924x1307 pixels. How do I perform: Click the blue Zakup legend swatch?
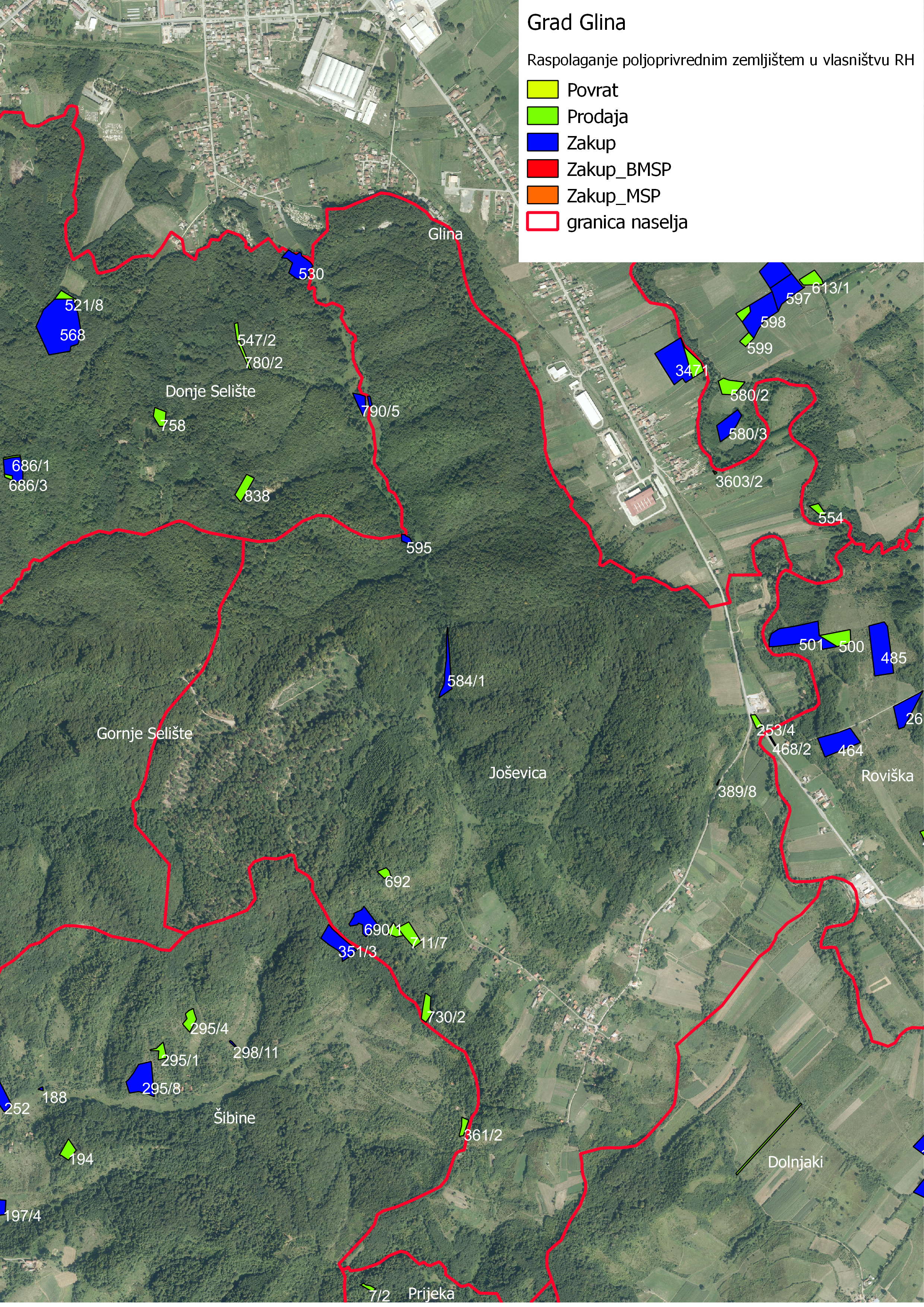542,142
